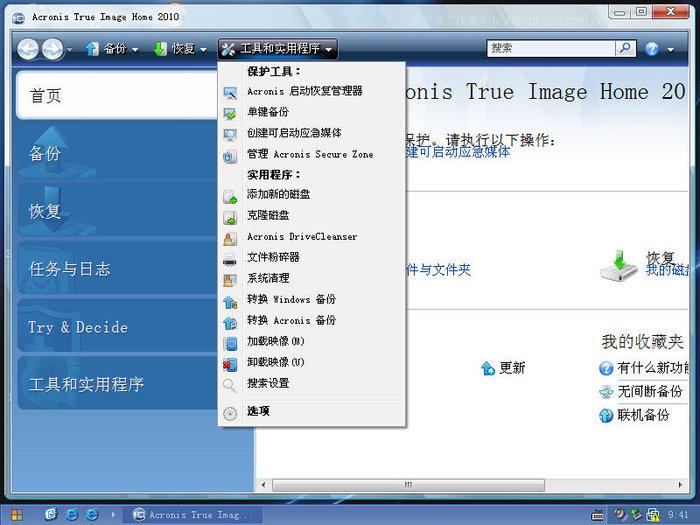Click the horizontal scrollbar thumb

click(x=408, y=485)
